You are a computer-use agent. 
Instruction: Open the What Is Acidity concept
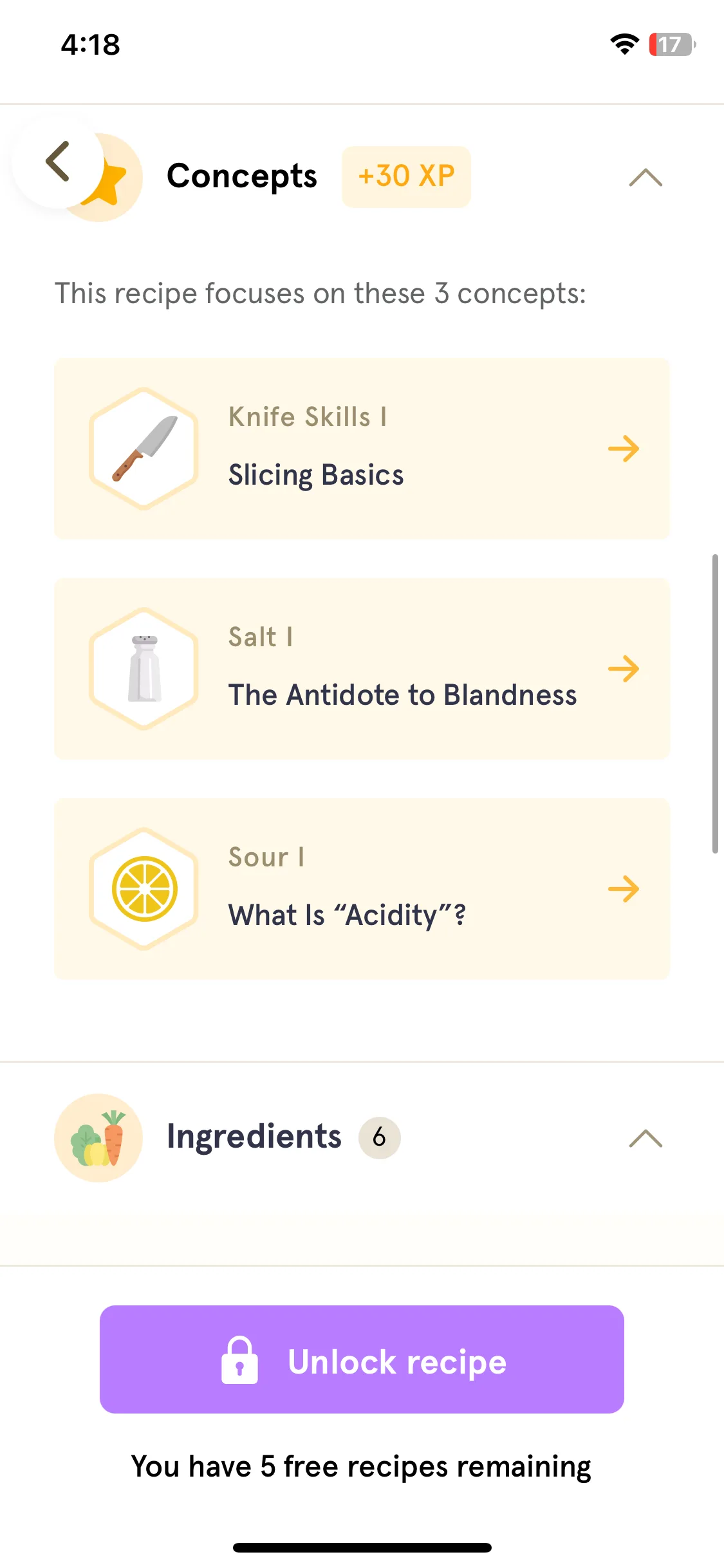(362, 889)
